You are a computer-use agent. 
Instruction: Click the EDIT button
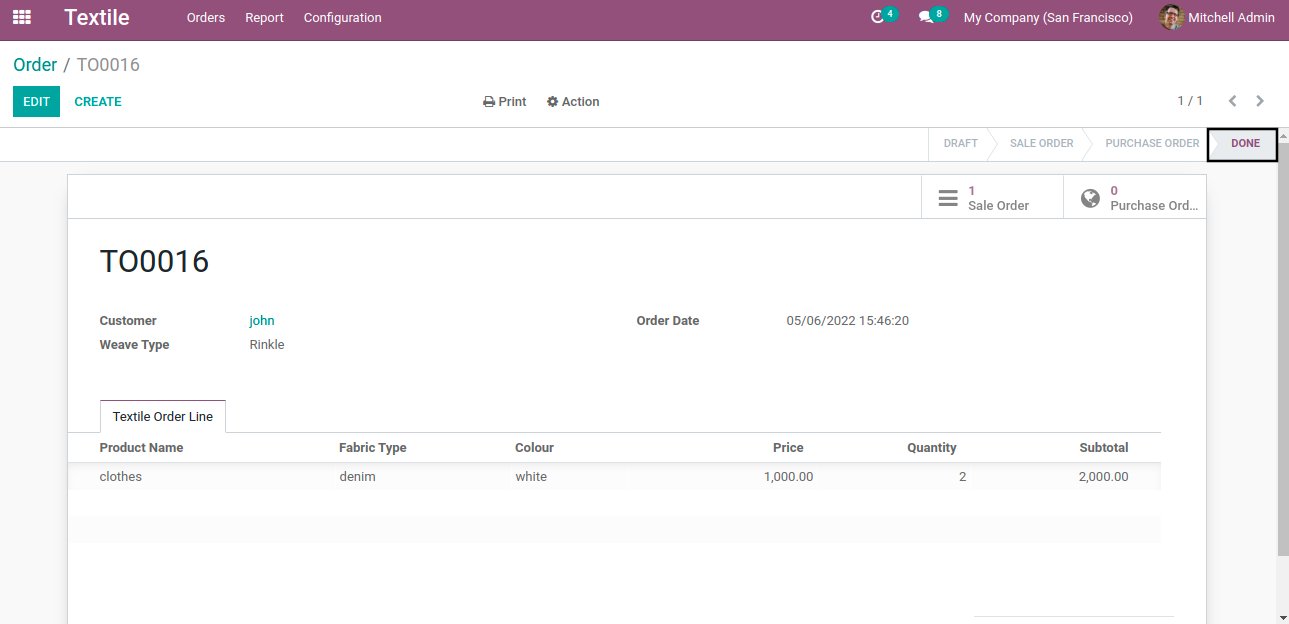pos(36,101)
